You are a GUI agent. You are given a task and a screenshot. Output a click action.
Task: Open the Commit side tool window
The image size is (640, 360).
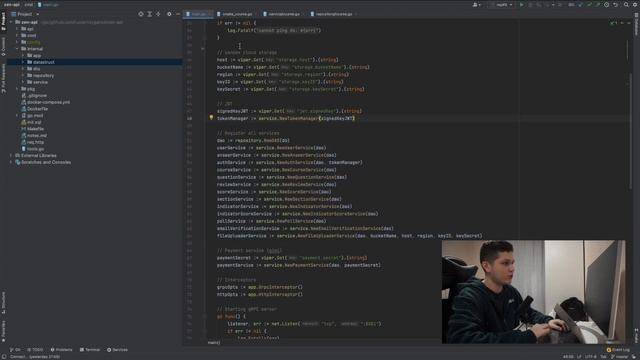3,47
